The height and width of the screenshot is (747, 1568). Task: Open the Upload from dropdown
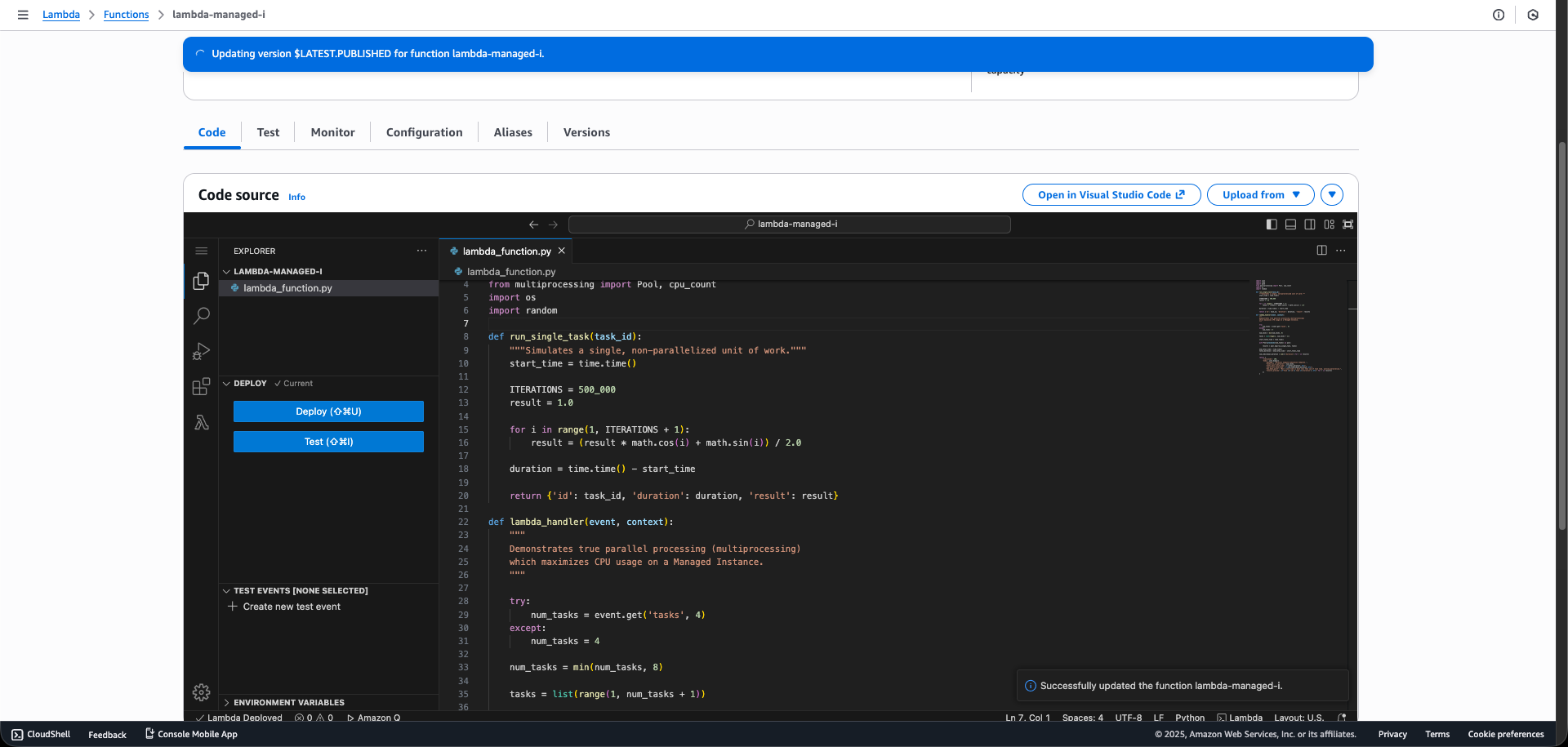point(1260,194)
